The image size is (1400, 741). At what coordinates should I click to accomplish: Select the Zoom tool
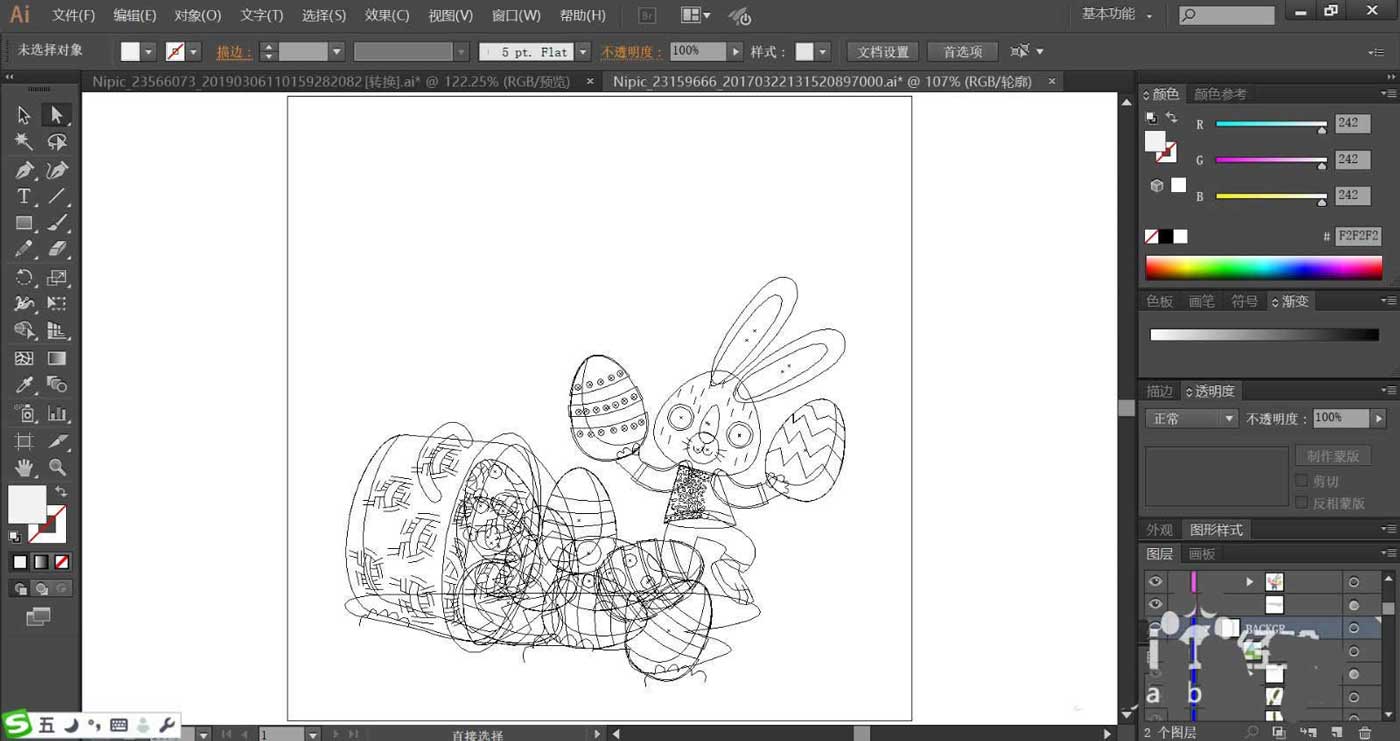click(57, 467)
